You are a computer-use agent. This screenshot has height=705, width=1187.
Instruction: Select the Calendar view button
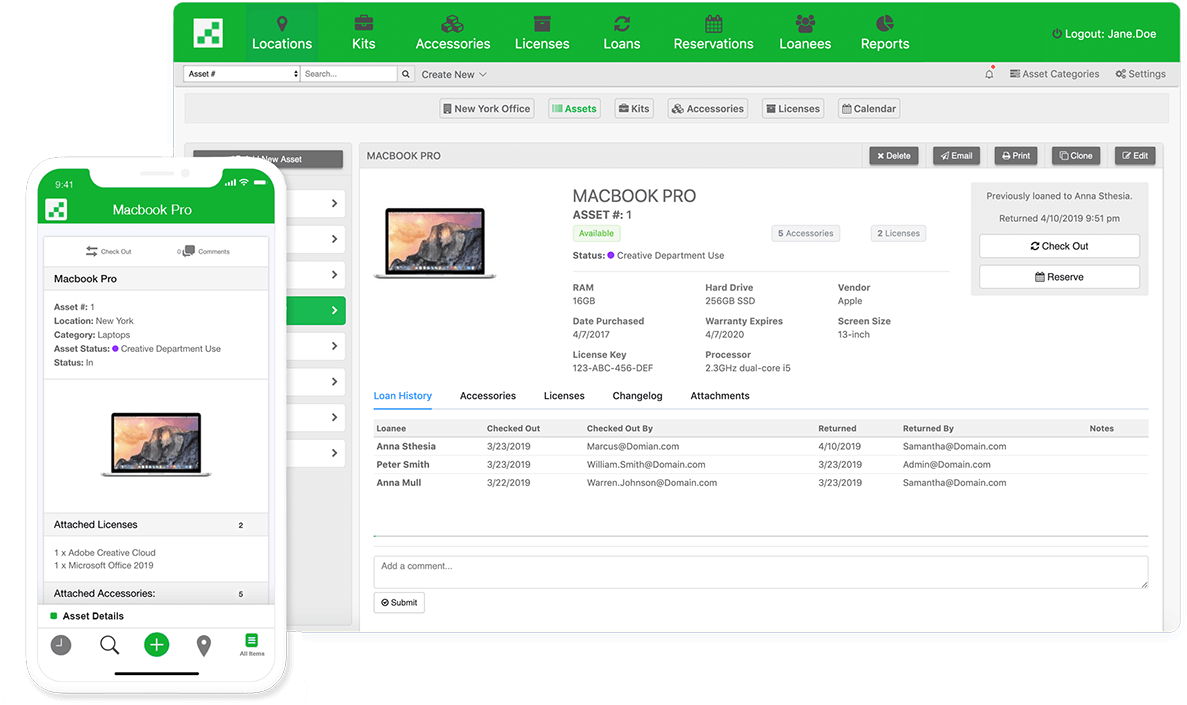(868, 109)
